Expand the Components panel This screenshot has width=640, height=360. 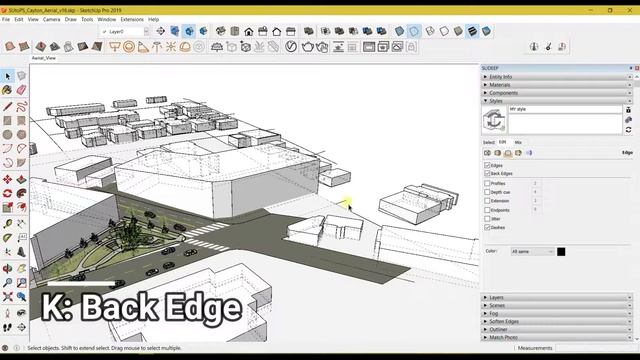(557, 93)
